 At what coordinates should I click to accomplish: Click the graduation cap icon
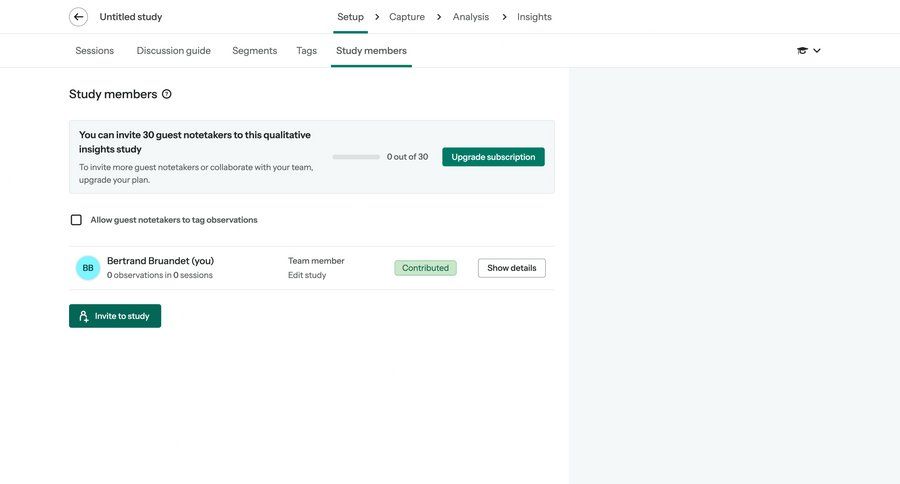802,51
